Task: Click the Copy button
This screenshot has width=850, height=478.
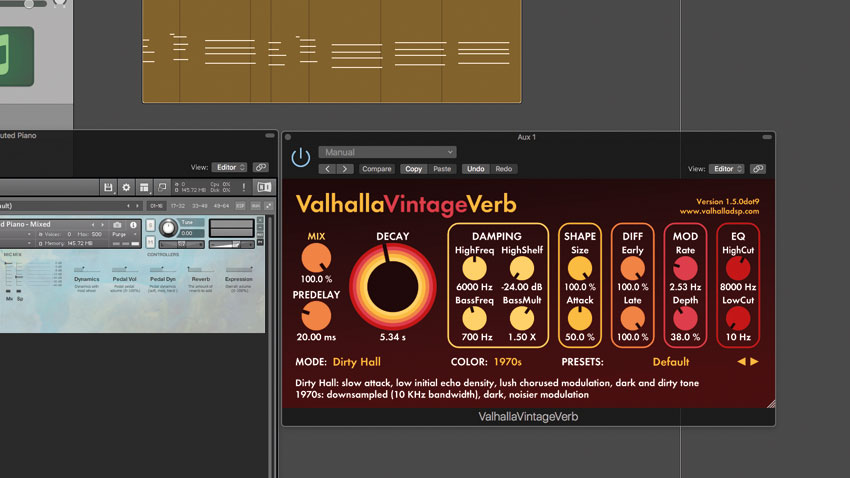Action: pyautogui.click(x=414, y=169)
